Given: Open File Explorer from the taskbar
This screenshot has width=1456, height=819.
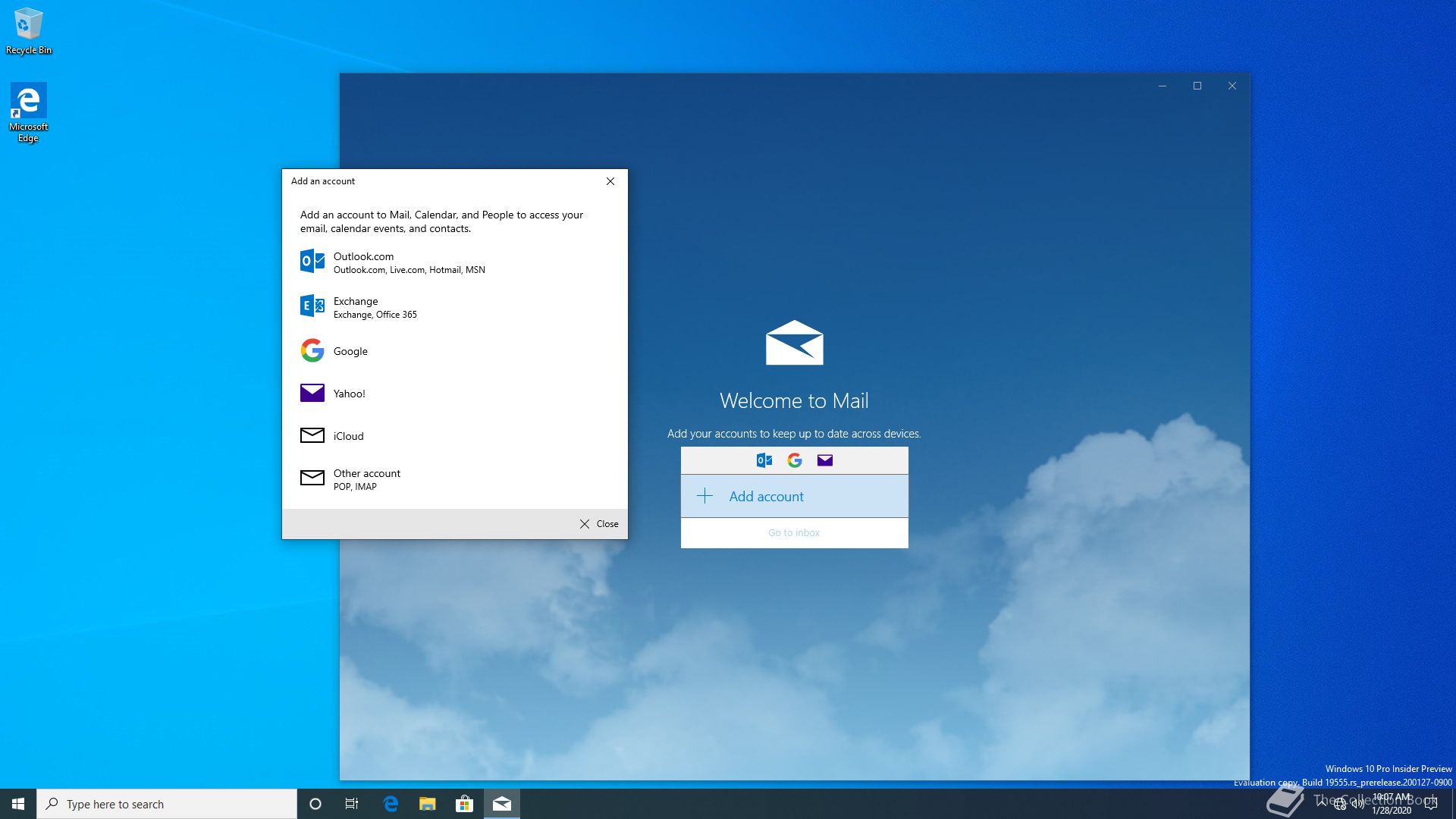Looking at the screenshot, I should (428, 804).
